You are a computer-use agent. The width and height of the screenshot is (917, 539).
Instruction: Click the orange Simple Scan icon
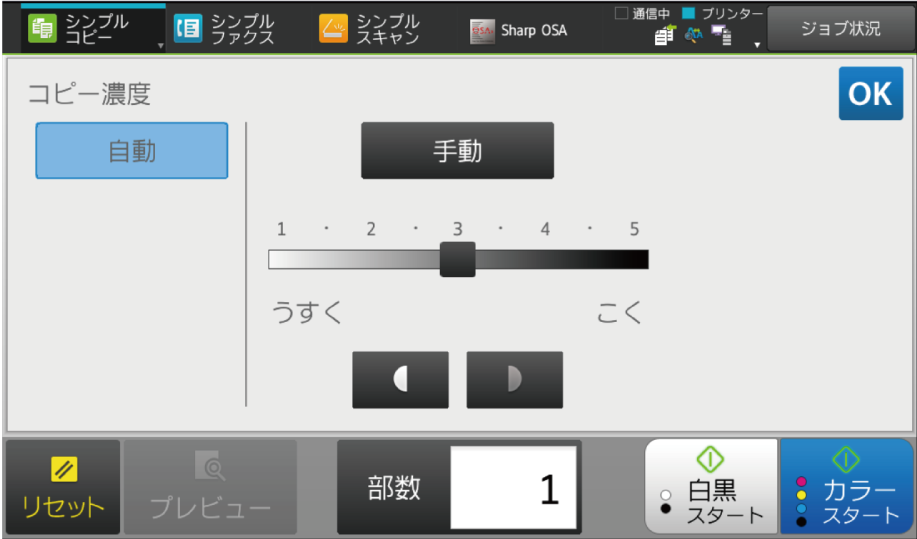click(x=333, y=29)
